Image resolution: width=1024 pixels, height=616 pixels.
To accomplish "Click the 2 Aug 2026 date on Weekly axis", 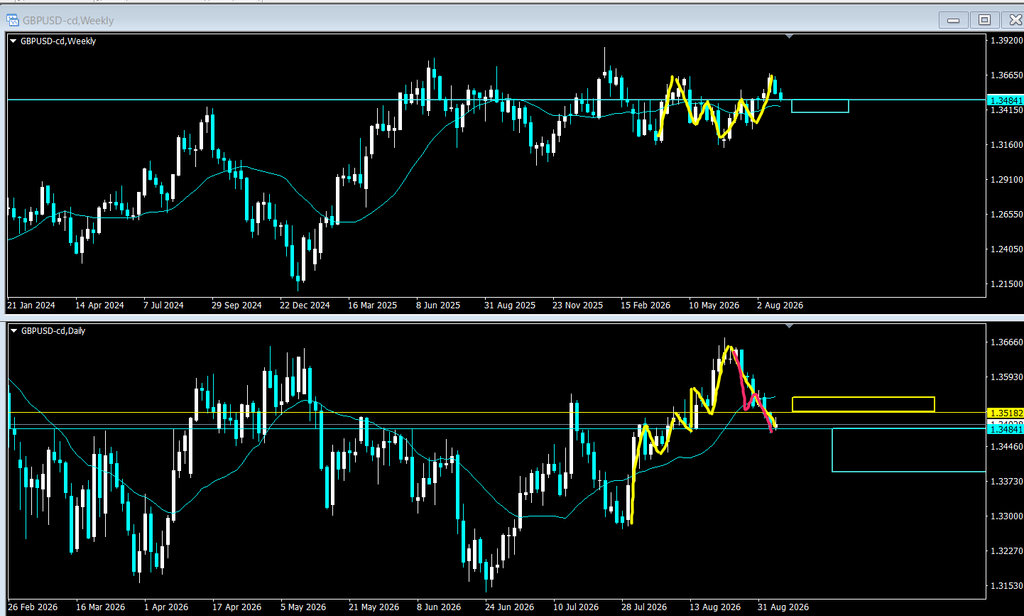I will pos(780,305).
